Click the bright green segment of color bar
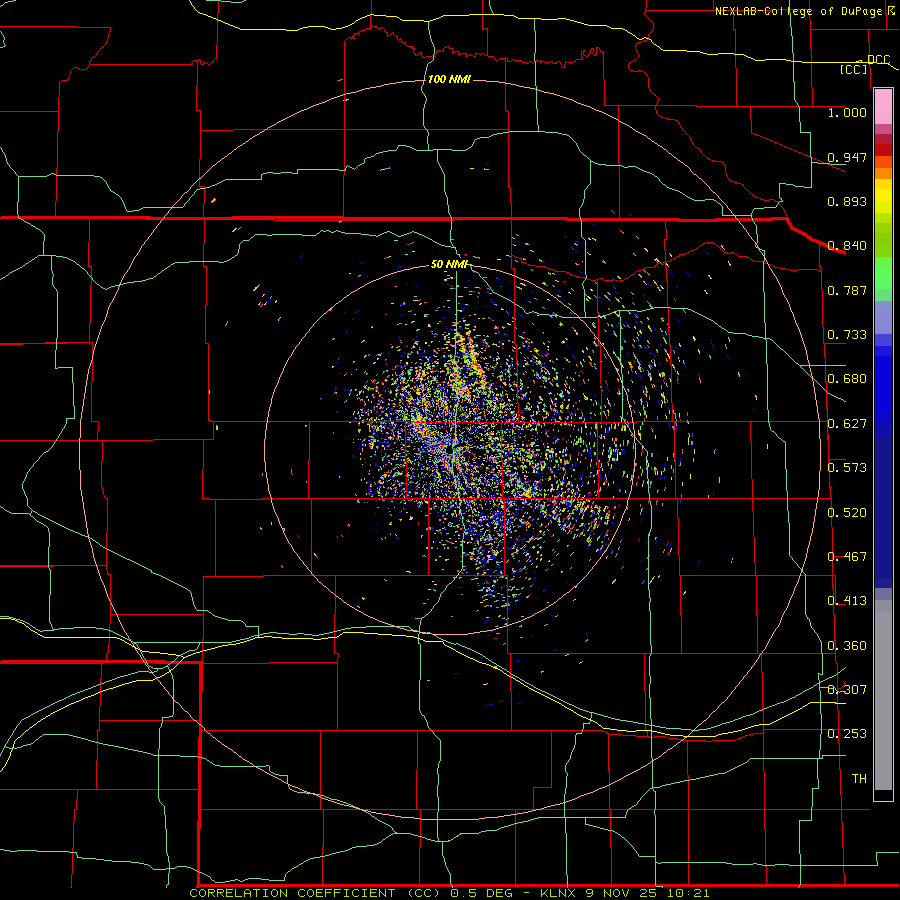This screenshot has width=900, height=900. click(x=883, y=273)
